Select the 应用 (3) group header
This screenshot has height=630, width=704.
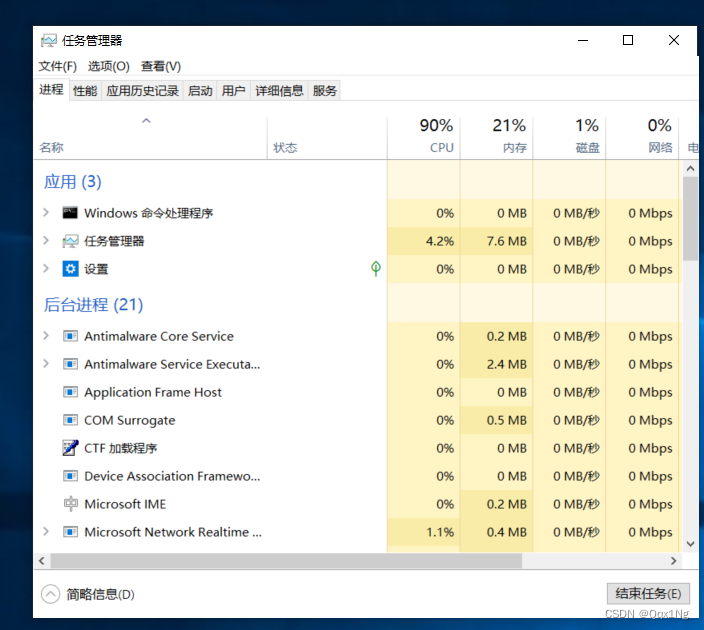[72, 181]
